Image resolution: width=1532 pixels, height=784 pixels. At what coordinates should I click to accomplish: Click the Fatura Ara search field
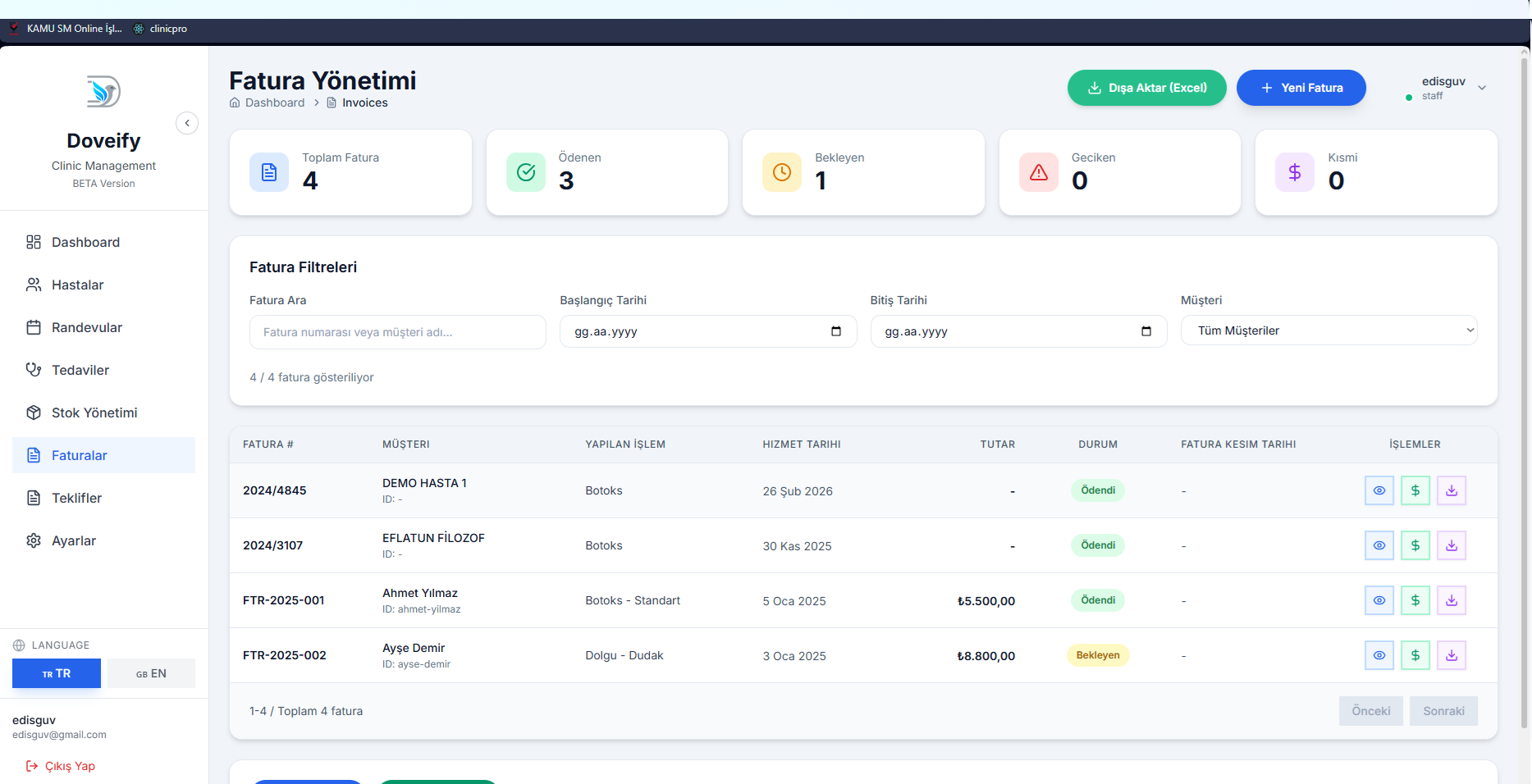[x=397, y=331]
